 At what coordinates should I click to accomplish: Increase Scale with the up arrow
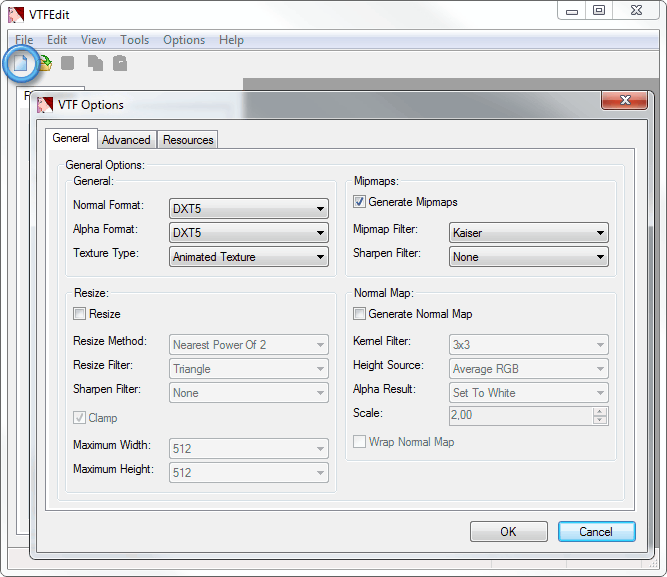point(600,411)
